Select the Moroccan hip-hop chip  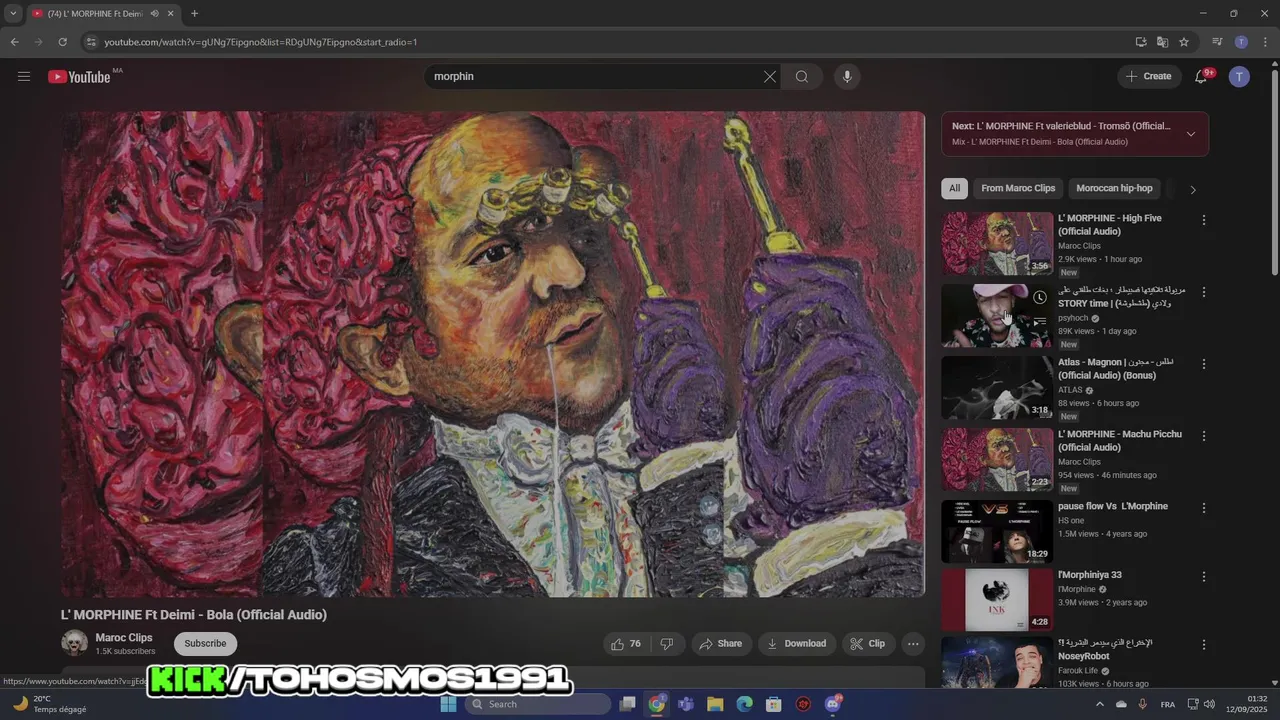click(1114, 188)
